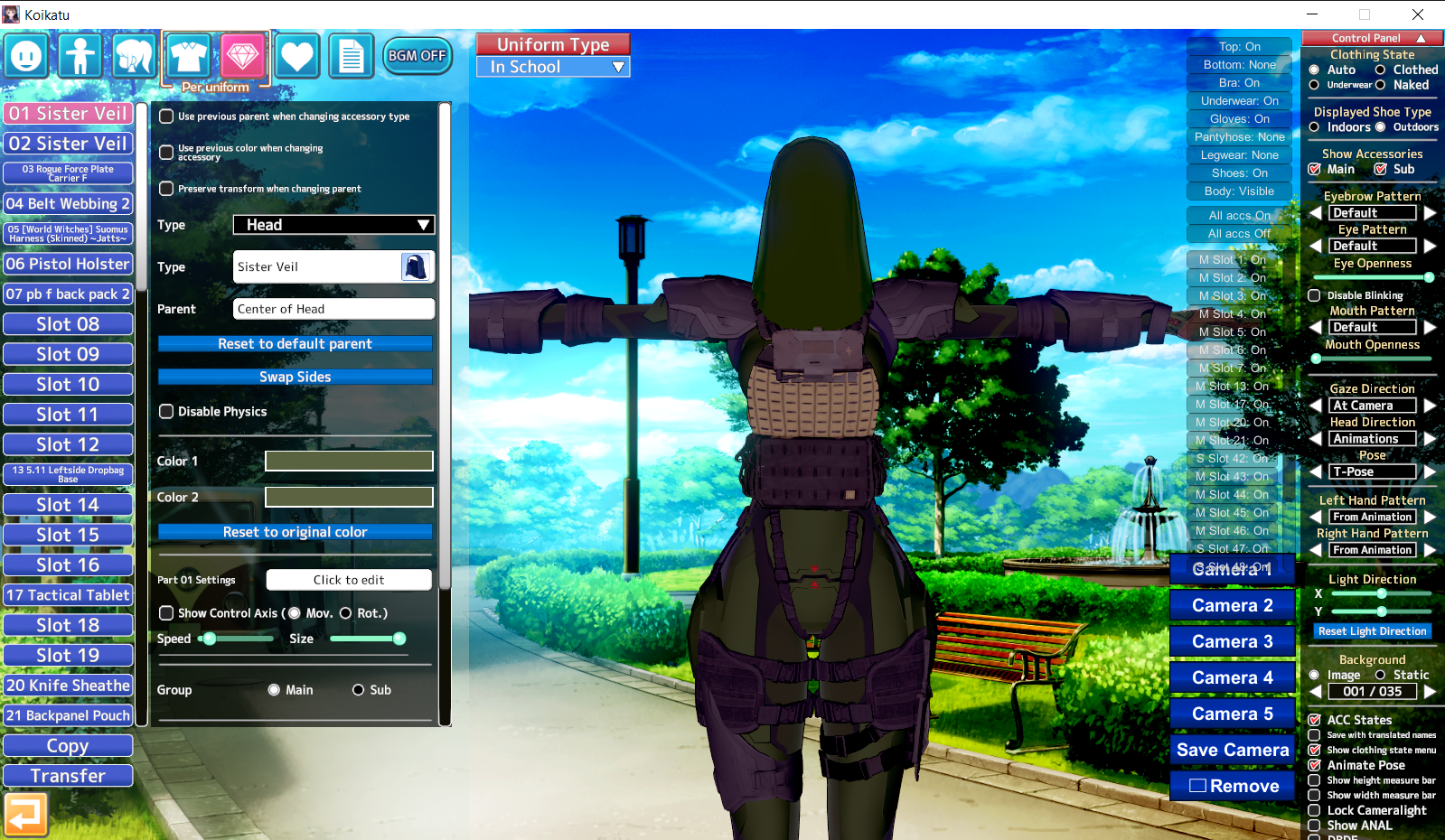Image resolution: width=1445 pixels, height=840 pixels.
Task: Click the orange back arrow icon
Action: pyautogui.click(x=25, y=814)
